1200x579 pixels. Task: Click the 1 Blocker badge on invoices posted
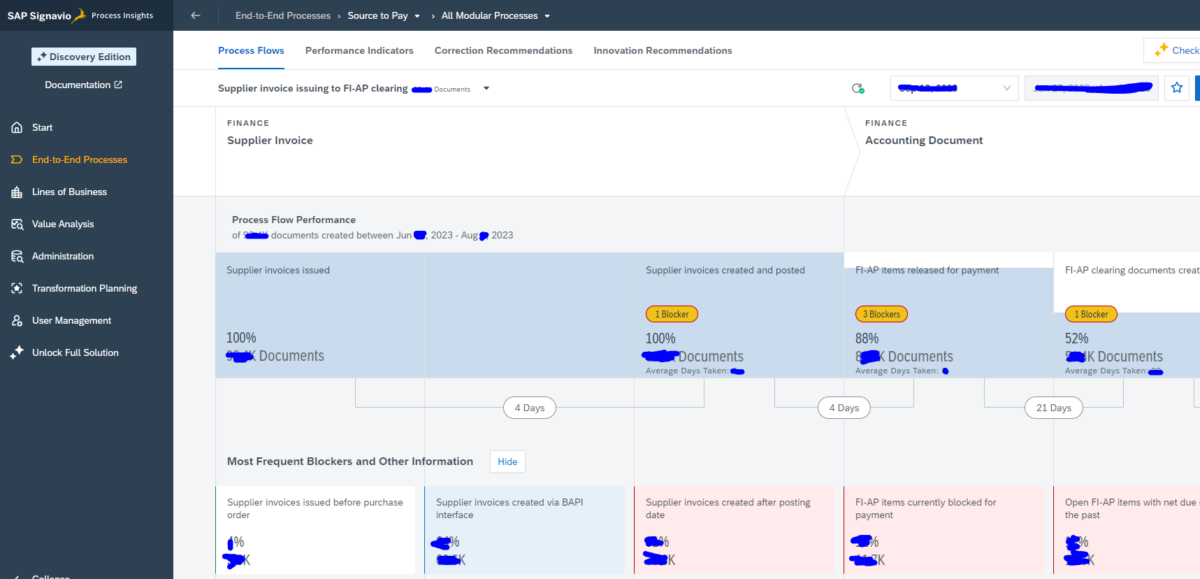[671, 313]
